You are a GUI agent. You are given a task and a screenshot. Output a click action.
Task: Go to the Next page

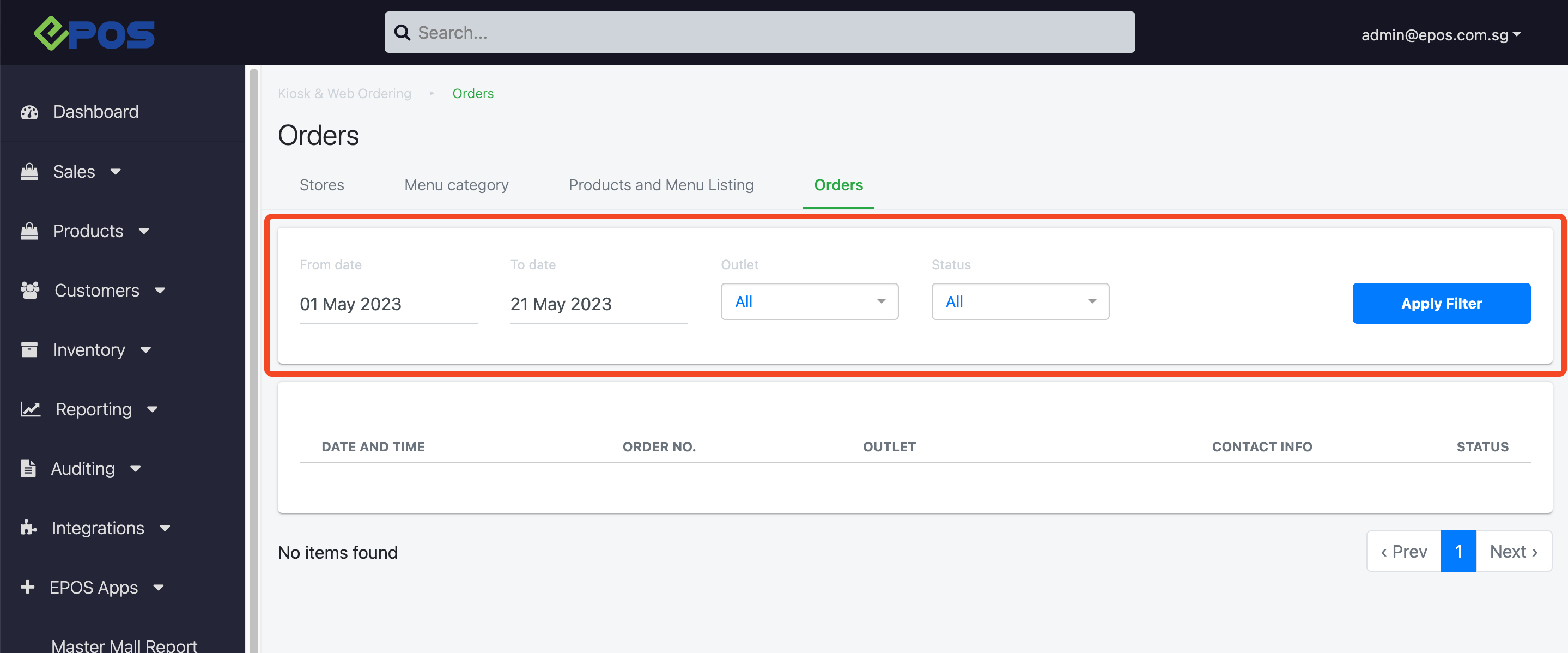[1514, 552]
